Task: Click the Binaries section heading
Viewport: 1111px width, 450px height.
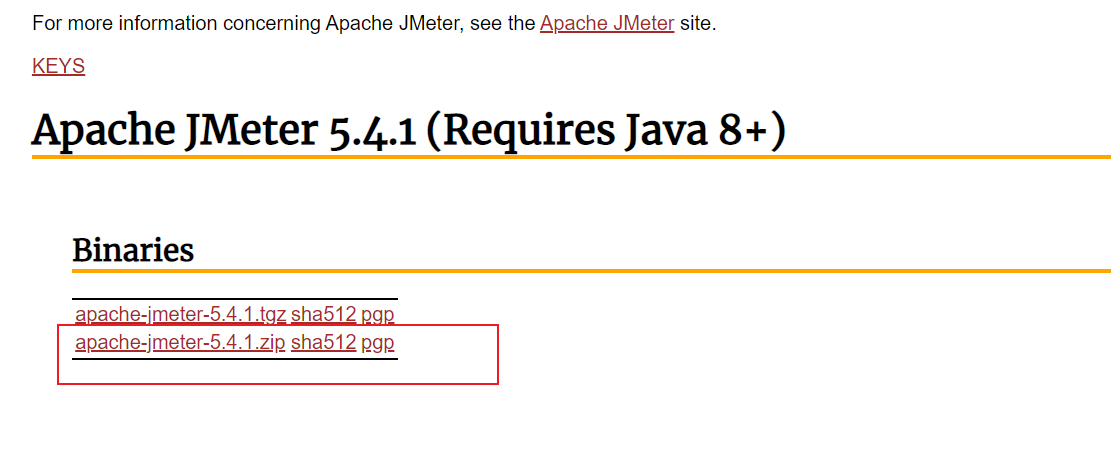Action: pyautogui.click(x=133, y=249)
